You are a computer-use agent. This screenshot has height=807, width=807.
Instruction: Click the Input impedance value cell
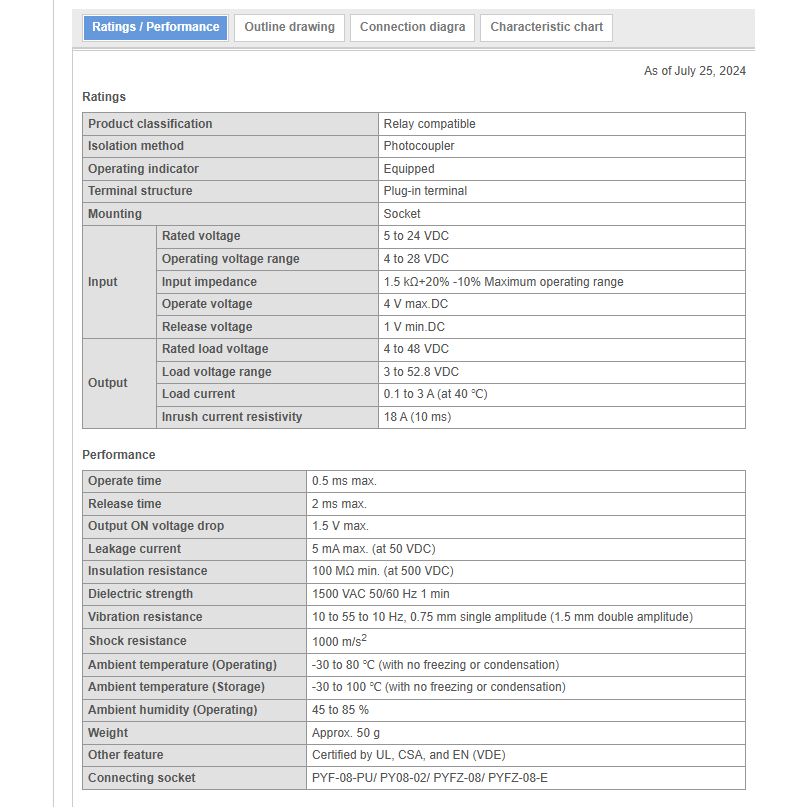click(x=503, y=282)
